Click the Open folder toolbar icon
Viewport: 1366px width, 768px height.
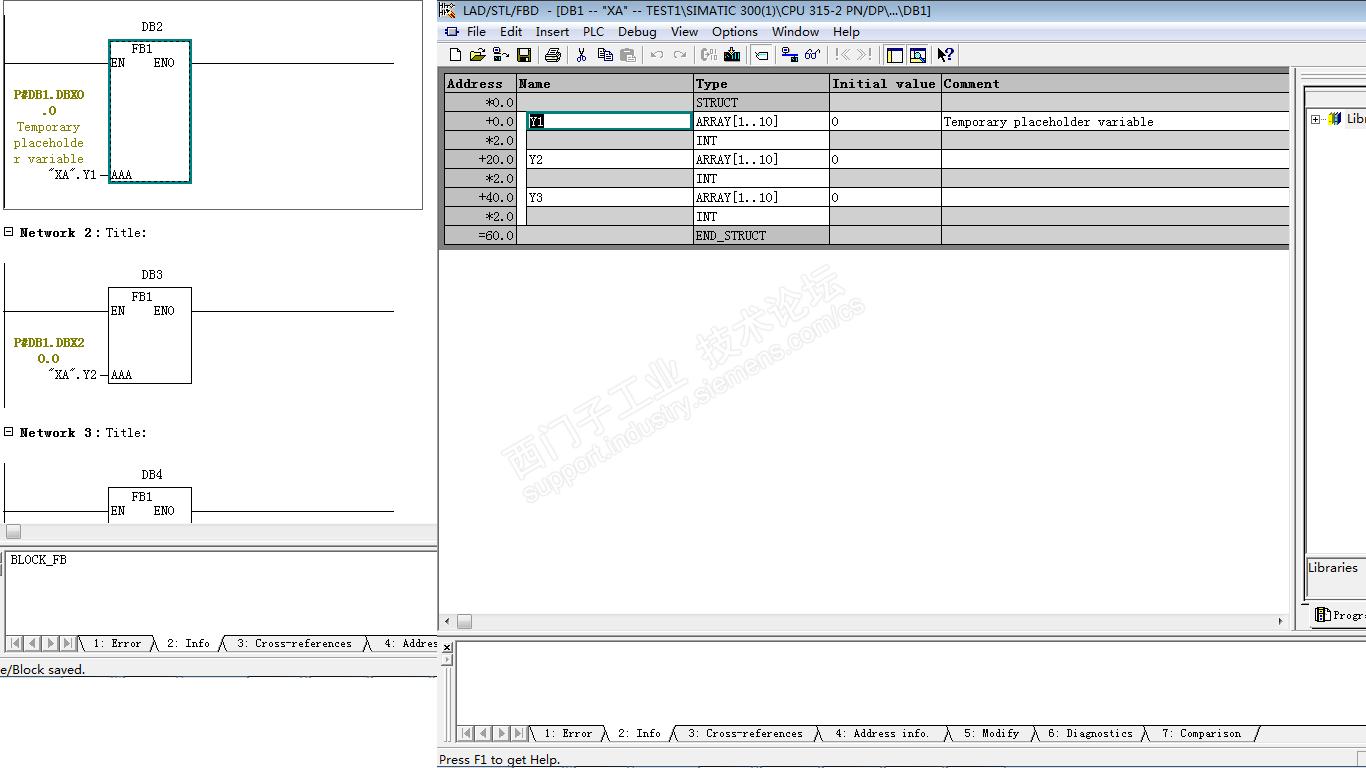point(478,55)
